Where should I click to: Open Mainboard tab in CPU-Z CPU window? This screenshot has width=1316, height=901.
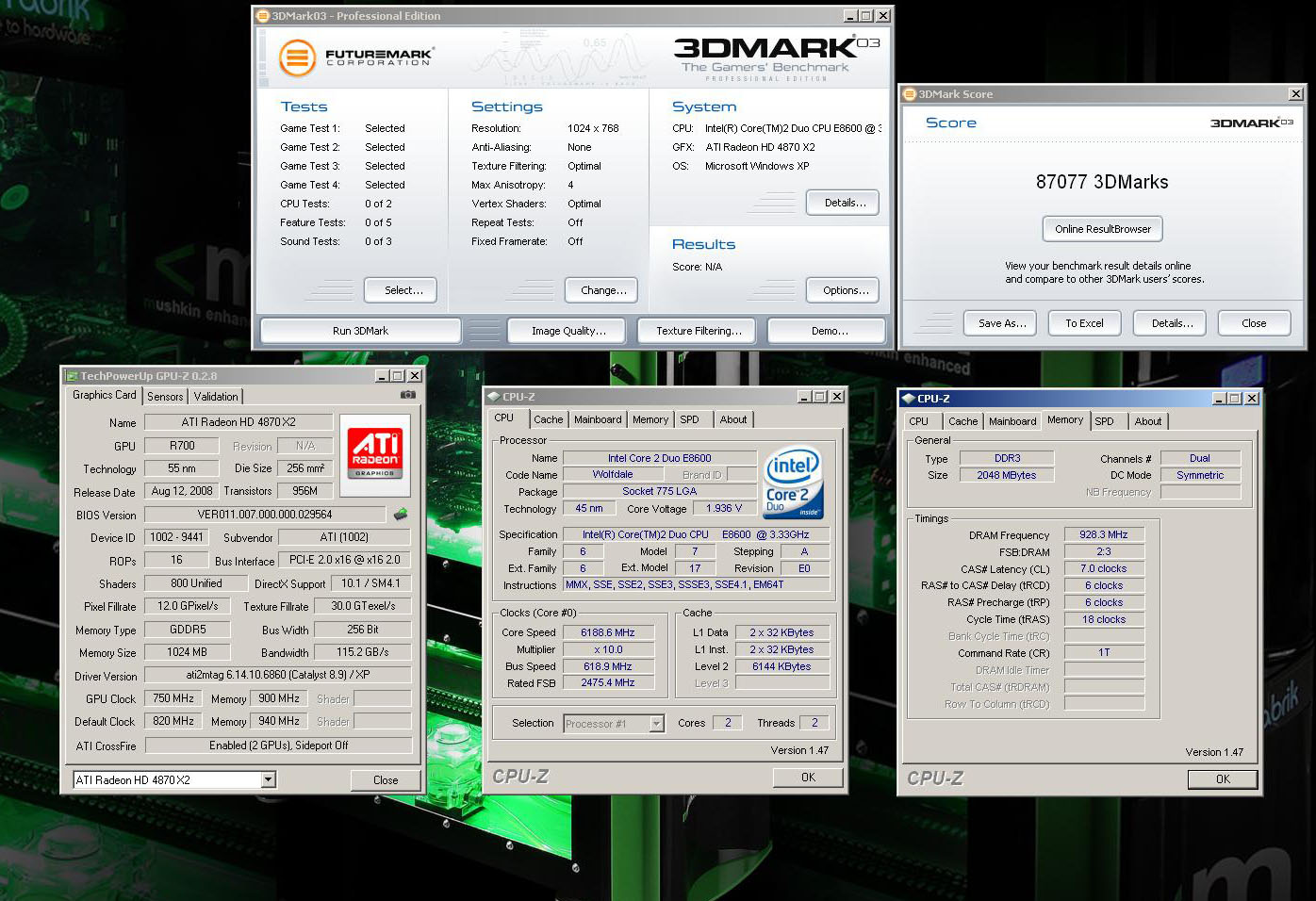tap(598, 419)
